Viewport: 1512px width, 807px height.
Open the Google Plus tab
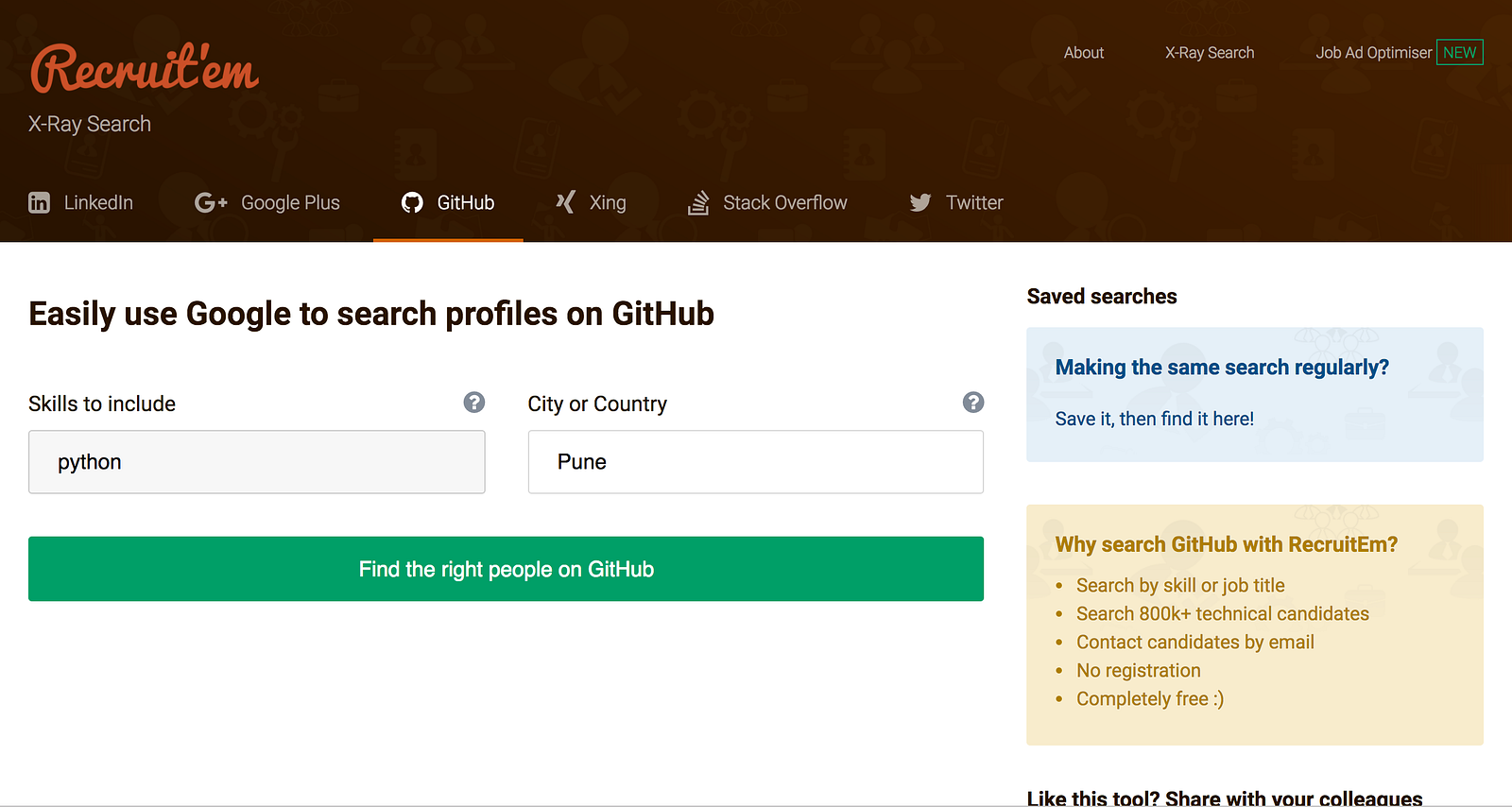(290, 202)
